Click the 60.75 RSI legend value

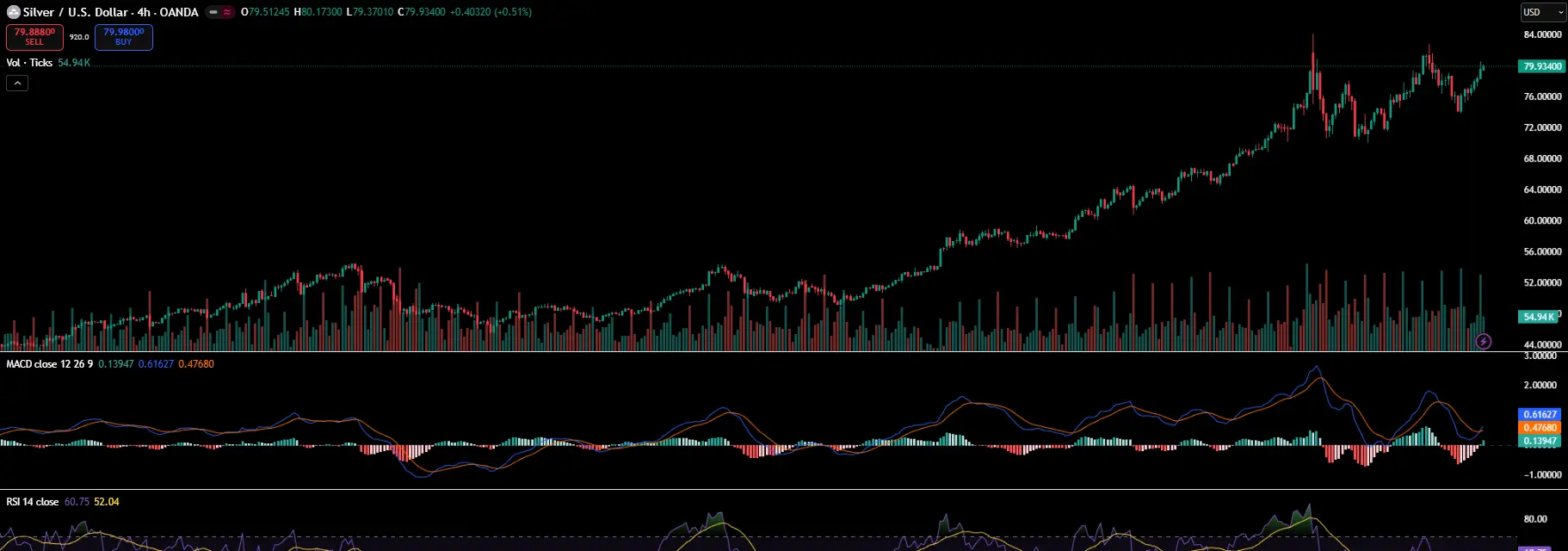[x=77, y=502]
